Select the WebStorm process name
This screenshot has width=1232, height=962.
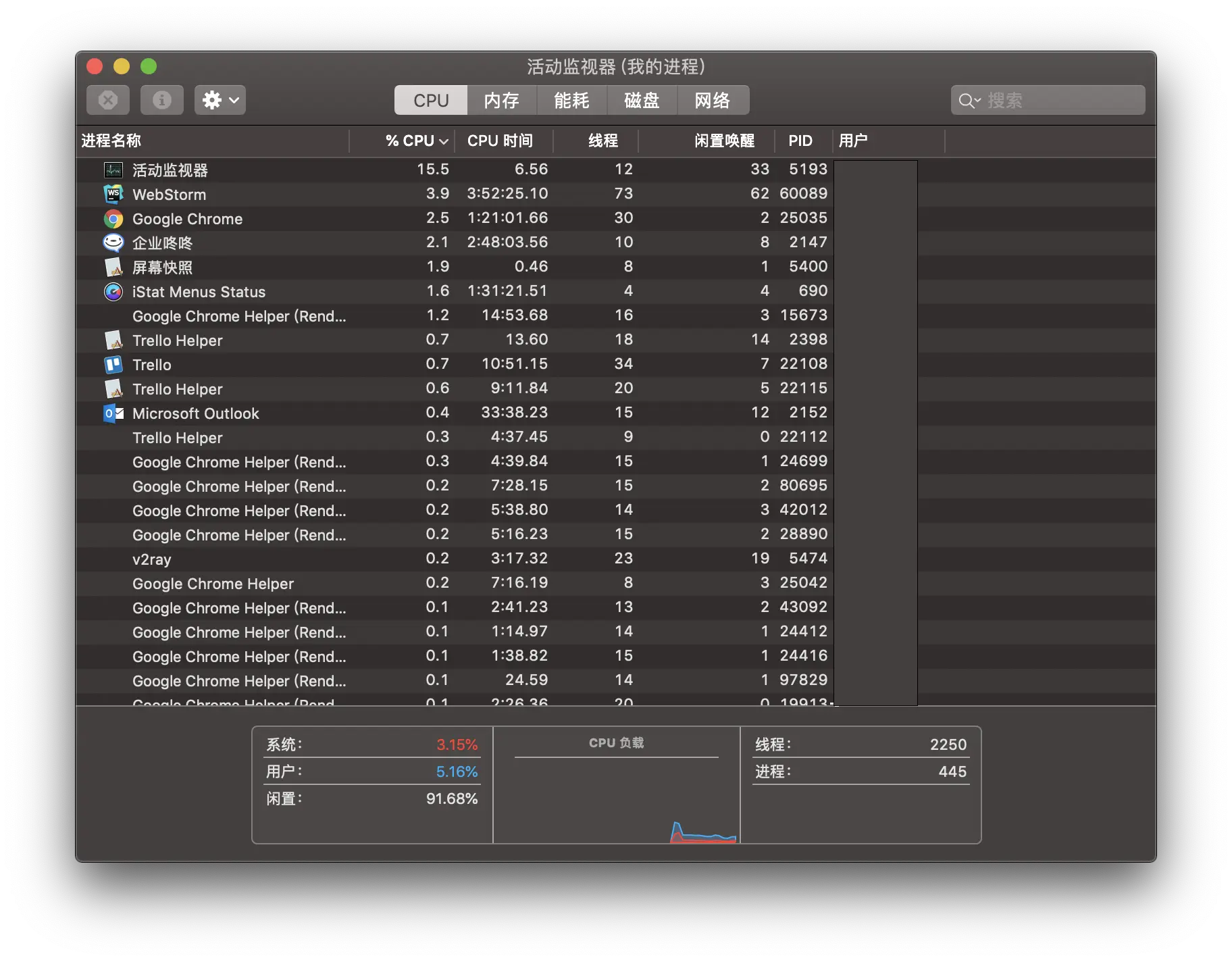(170, 195)
